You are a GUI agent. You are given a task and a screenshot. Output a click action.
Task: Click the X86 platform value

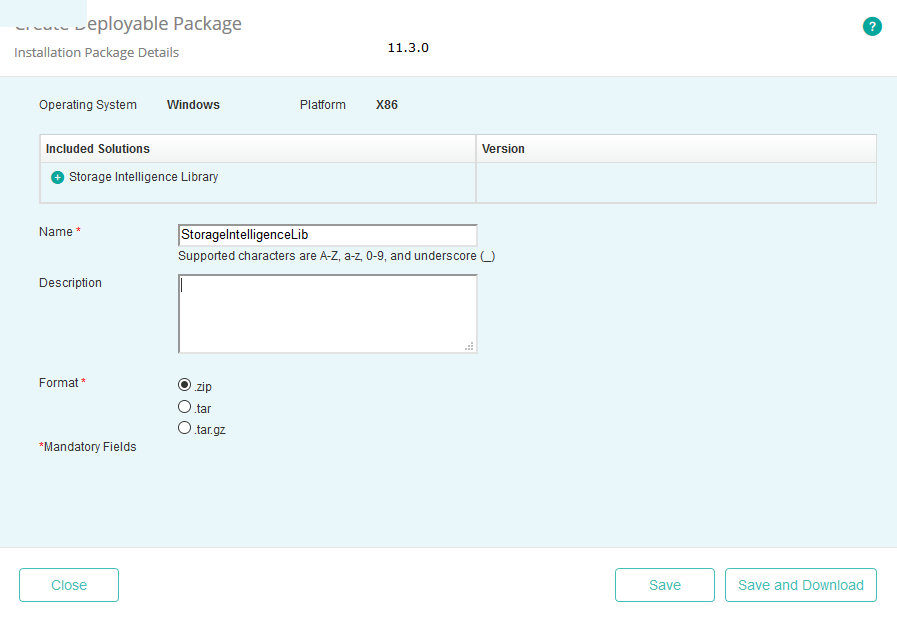[386, 104]
